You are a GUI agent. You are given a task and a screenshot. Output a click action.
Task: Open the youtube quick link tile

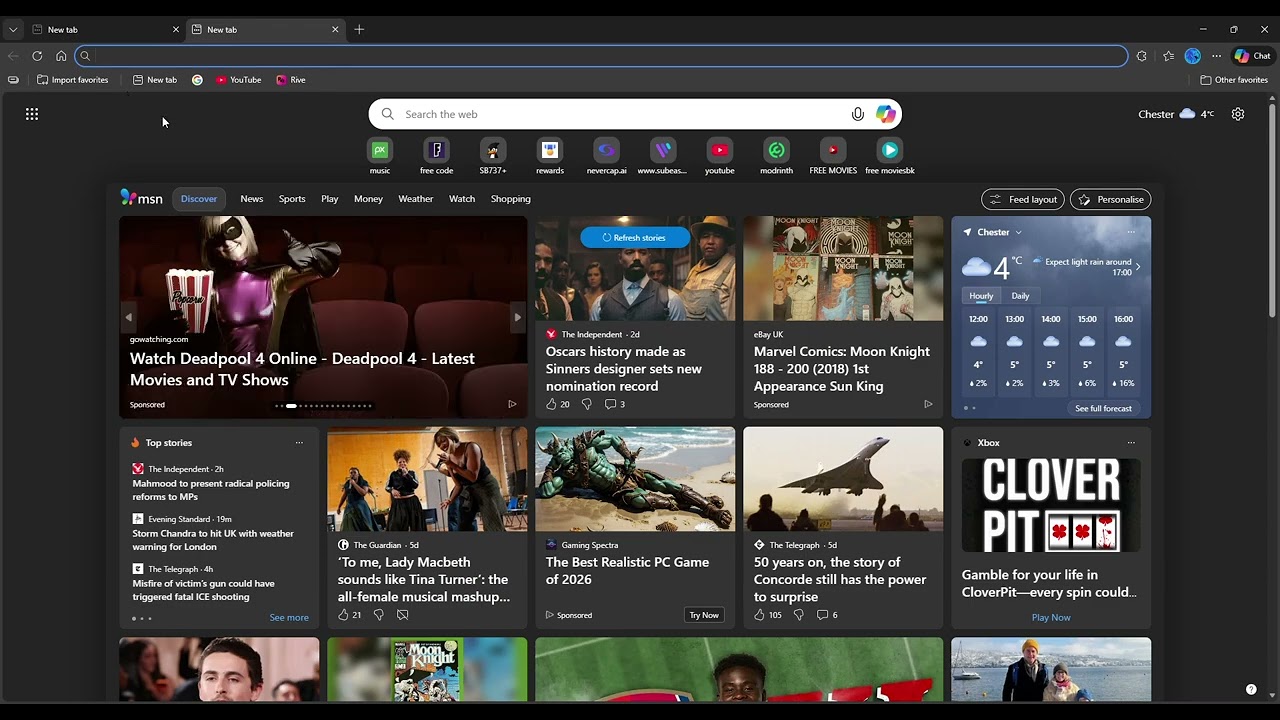719,150
